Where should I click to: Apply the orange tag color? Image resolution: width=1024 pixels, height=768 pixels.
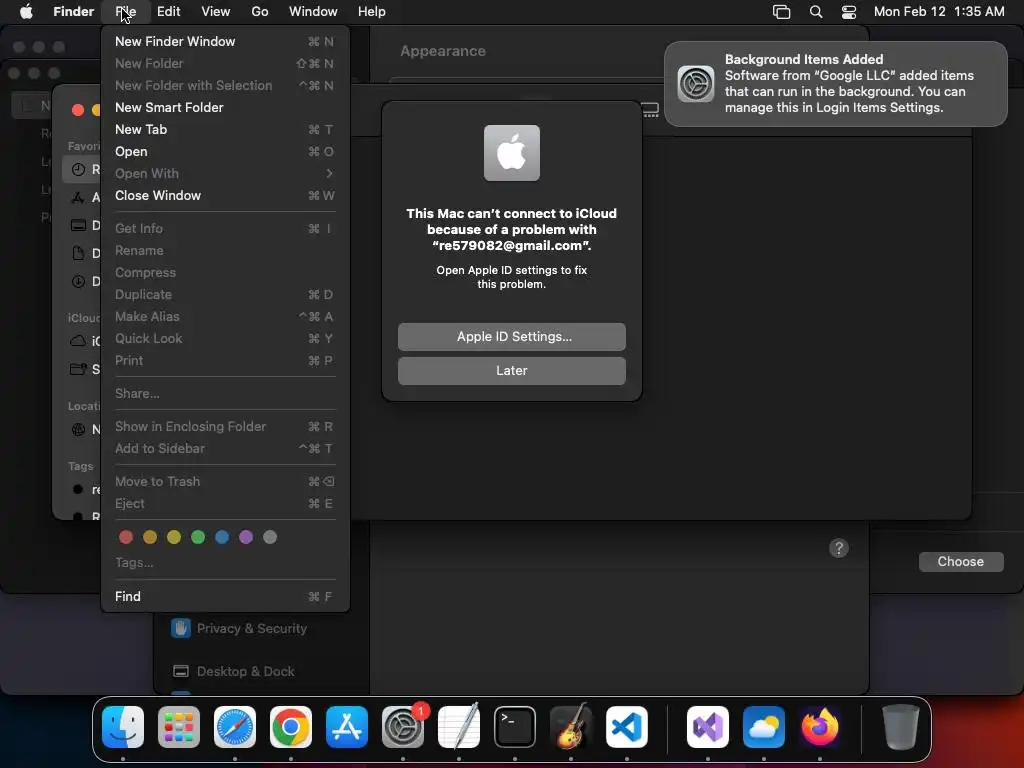(150, 537)
